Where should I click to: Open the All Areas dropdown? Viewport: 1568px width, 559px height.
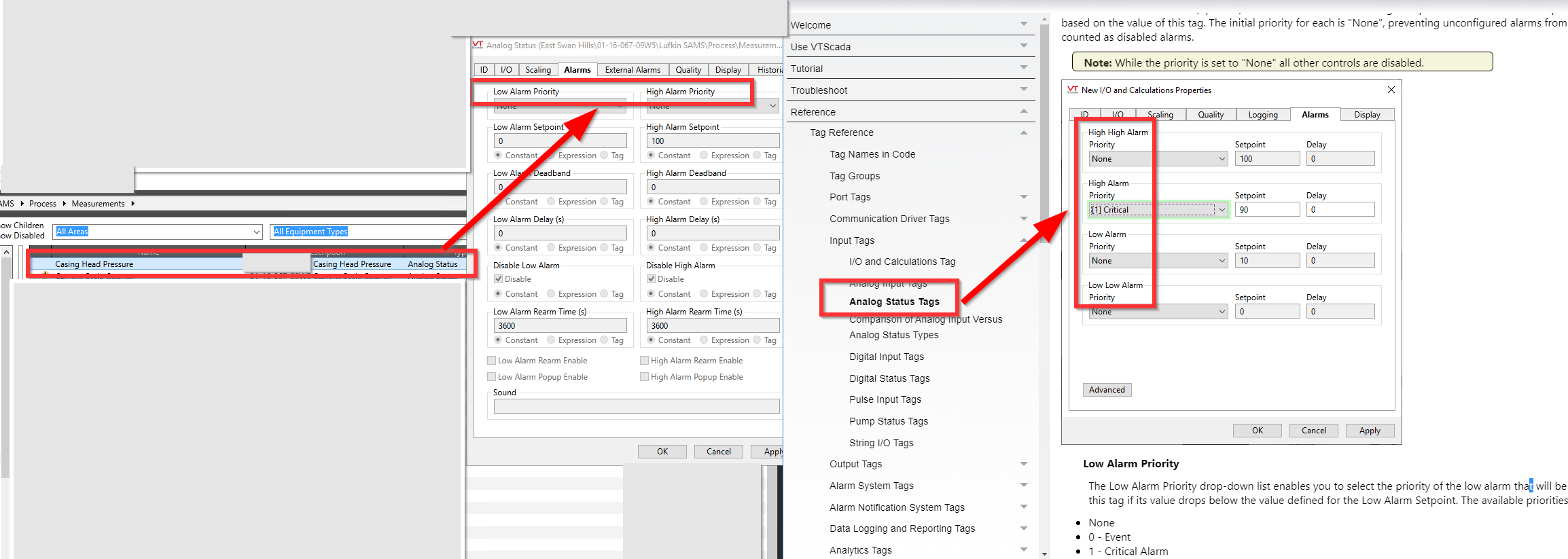(x=256, y=232)
